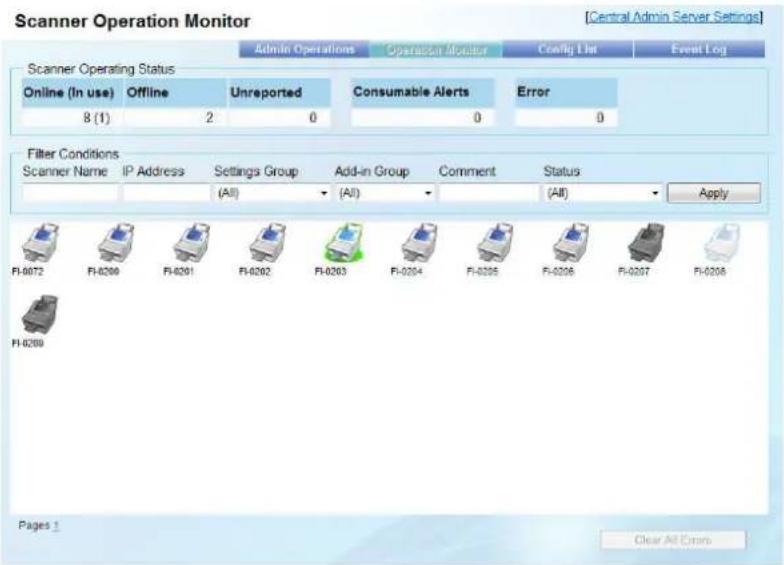Select the FI-0200 scanner icon
Image resolution: width=784 pixels, height=565 pixels.
coord(116,242)
